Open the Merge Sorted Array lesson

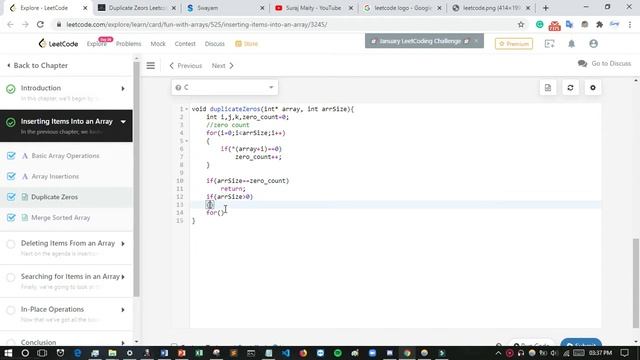coord(60,218)
